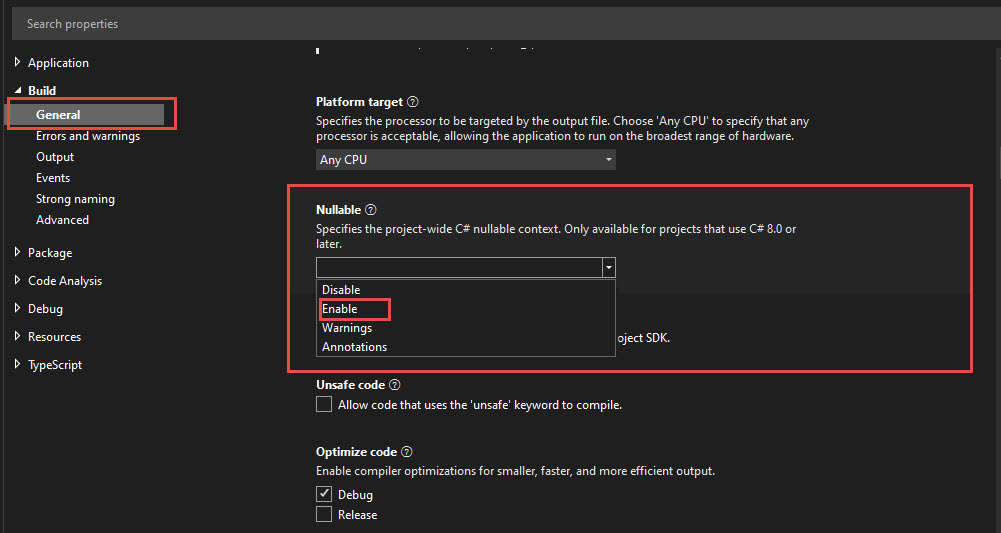Click the help icon beside Unsafe code
This screenshot has width=1001, height=533.
click(x=394, y=385)
